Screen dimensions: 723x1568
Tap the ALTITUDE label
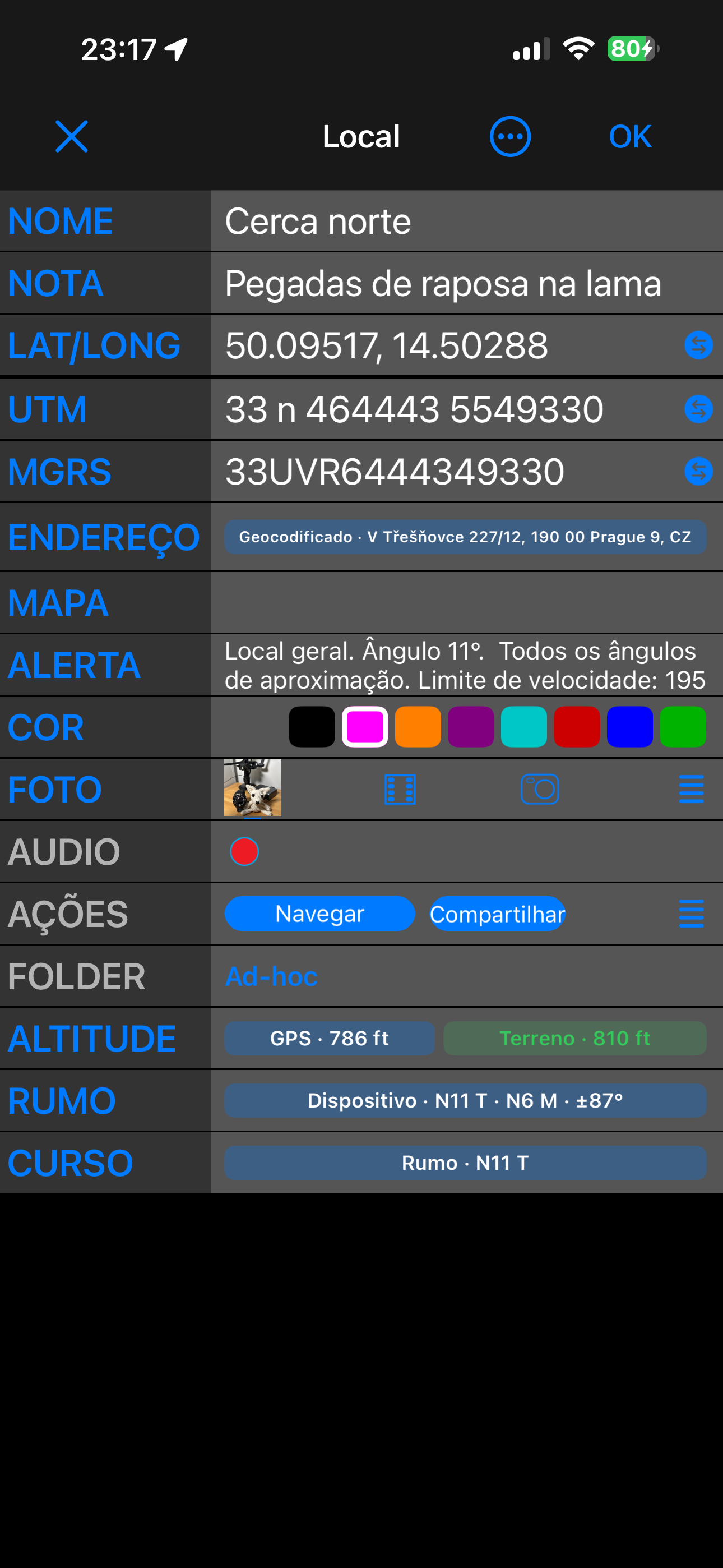(91, 1039)
